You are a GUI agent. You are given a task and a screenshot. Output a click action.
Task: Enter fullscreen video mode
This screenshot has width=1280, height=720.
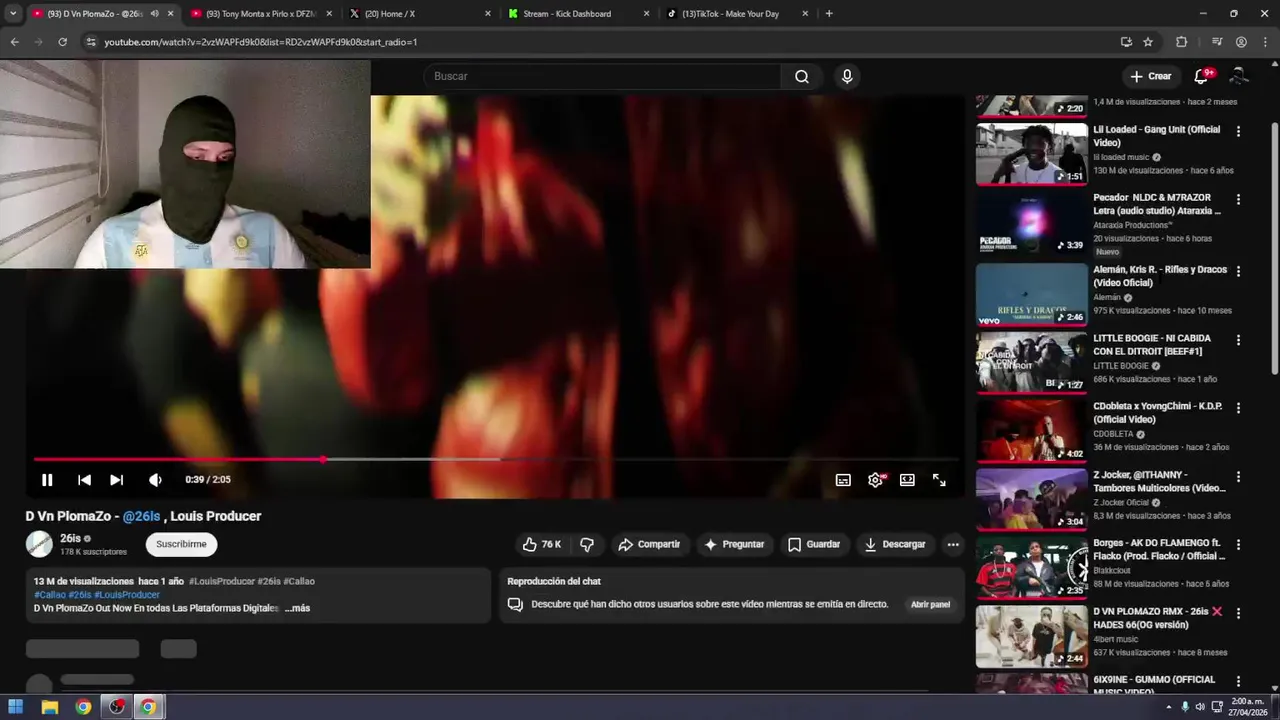point(939,480)
